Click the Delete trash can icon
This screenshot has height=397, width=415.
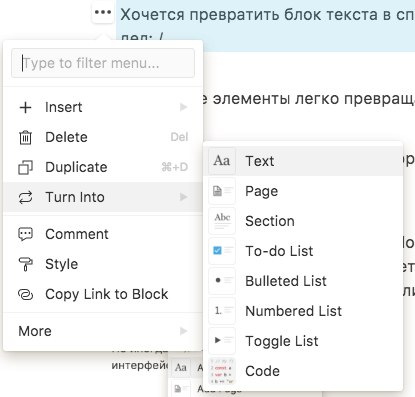pos(25,137)
